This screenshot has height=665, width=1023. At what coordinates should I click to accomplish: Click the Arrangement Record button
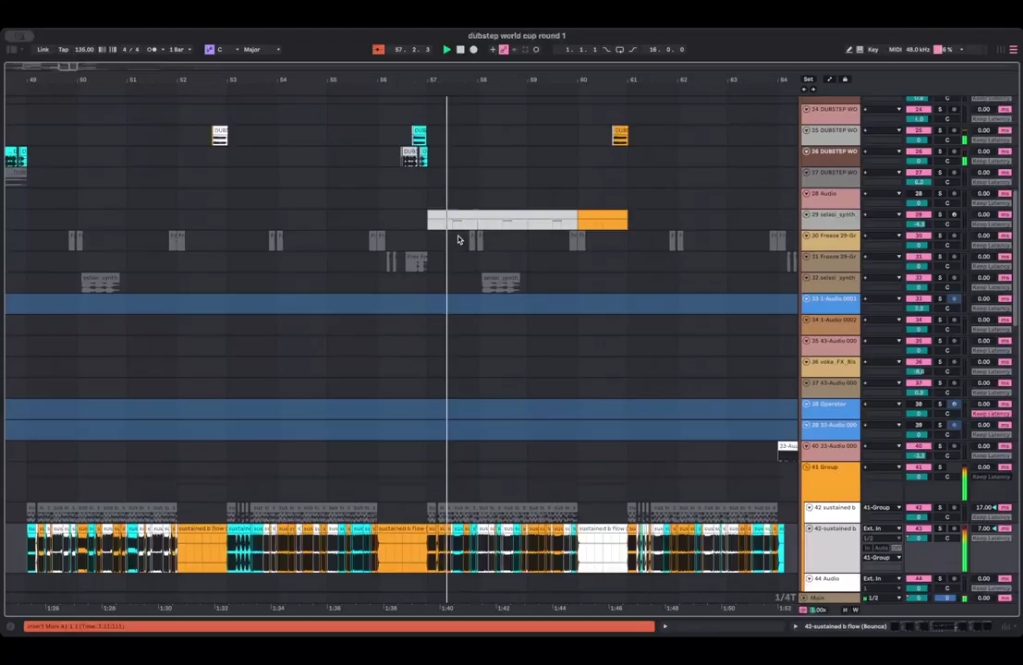point(474,50)
